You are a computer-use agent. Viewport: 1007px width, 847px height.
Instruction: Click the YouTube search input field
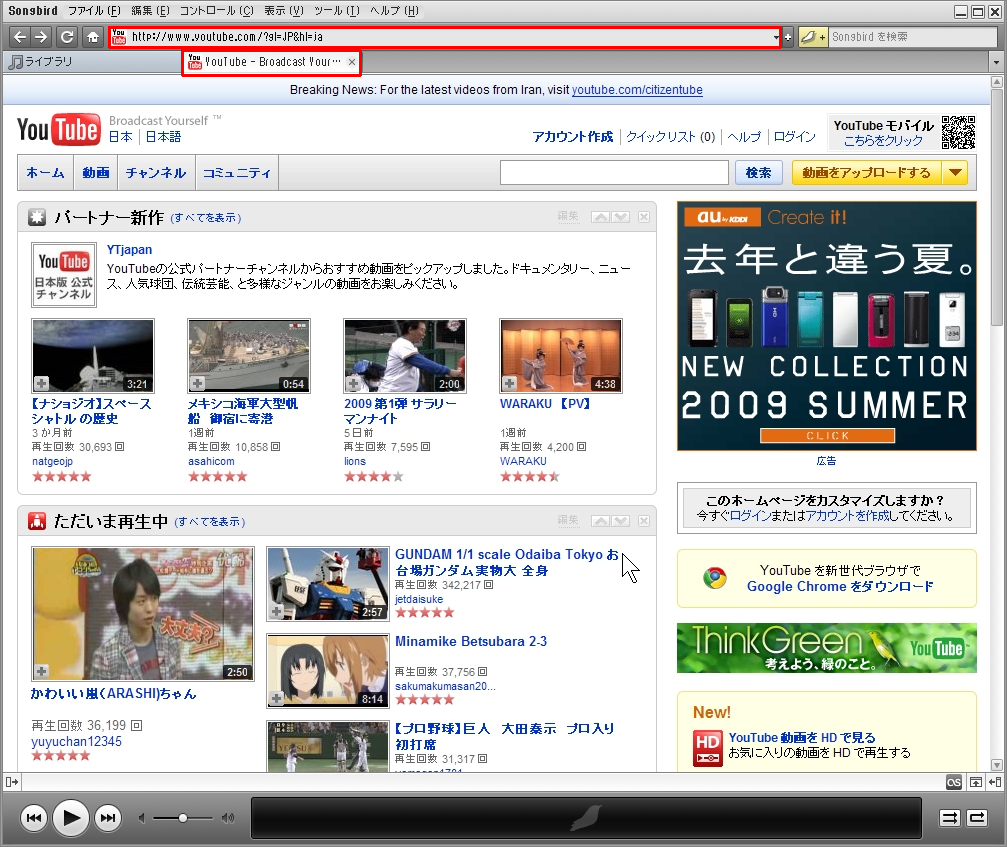pos(614,173)
